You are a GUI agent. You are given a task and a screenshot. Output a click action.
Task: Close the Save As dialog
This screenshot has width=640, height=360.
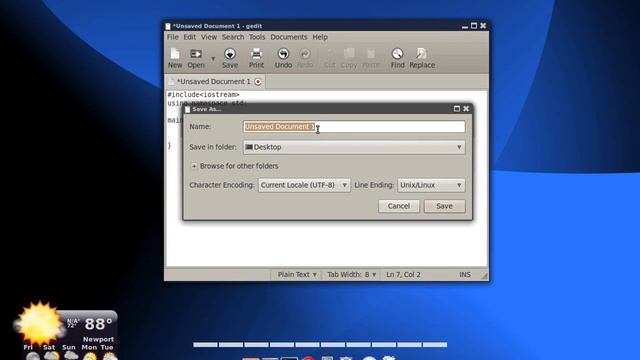[x=466, y=109]
